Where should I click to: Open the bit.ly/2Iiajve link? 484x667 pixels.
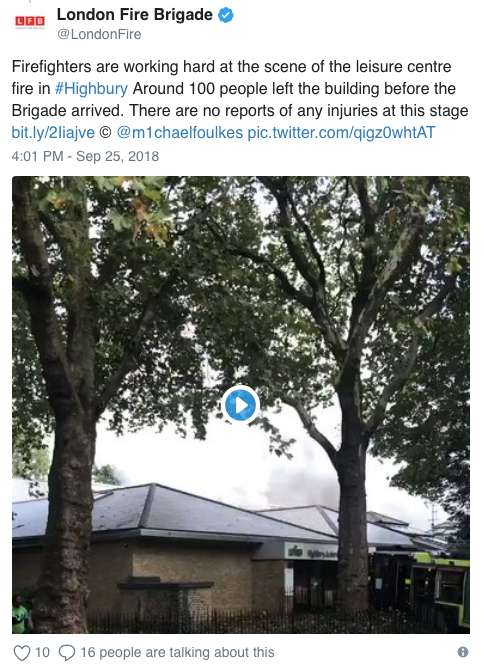click(53, 133)
